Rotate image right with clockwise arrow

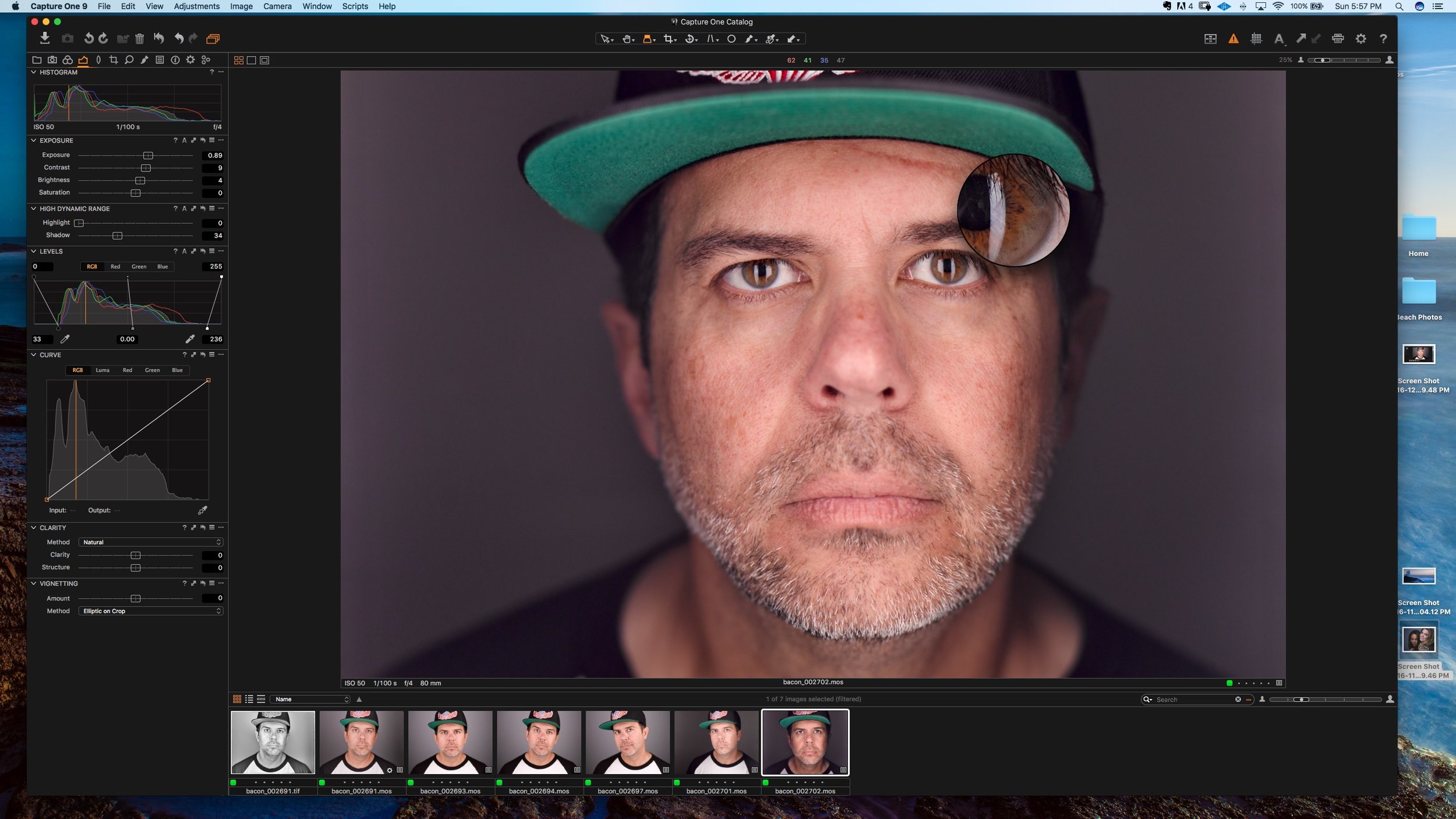pos(103,38)
